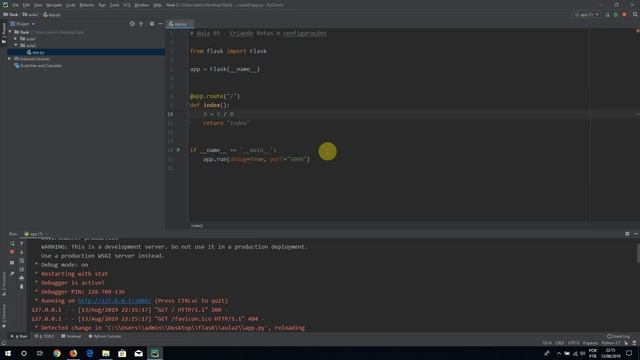Open the Help menu

pyautogui.click(x=158, y=5)
